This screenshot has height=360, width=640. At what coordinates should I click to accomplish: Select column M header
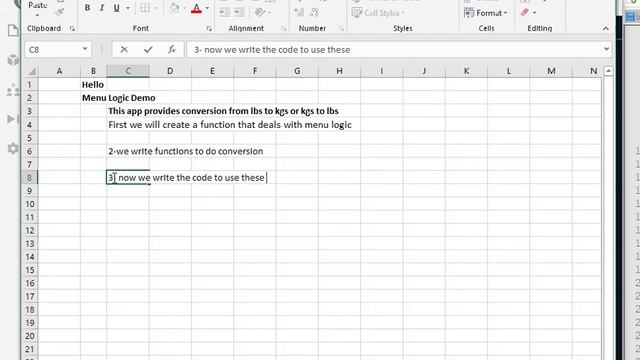tap(551, 71)
